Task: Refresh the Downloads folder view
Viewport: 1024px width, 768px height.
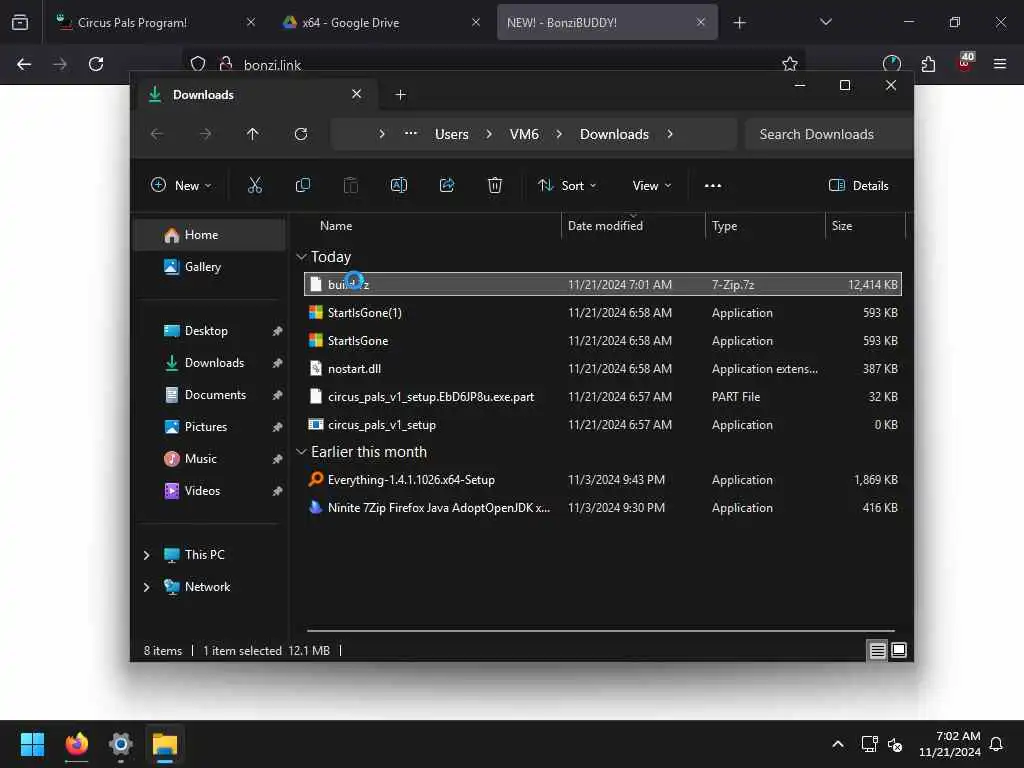Action: [x=301, y=134]
